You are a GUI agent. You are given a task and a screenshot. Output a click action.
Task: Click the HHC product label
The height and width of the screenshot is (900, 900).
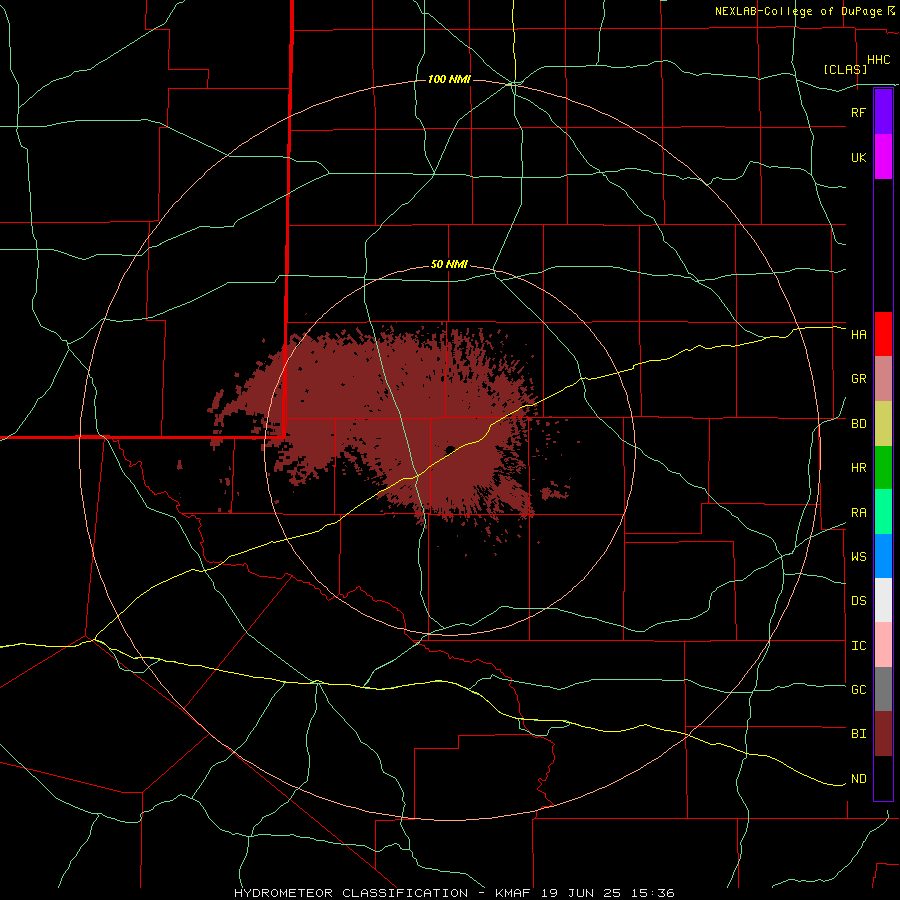click(878, 60)
